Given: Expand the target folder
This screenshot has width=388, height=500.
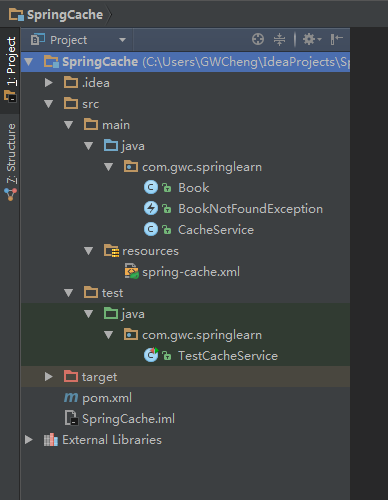Looking at the screenshot, I should [x=49, y=376].
